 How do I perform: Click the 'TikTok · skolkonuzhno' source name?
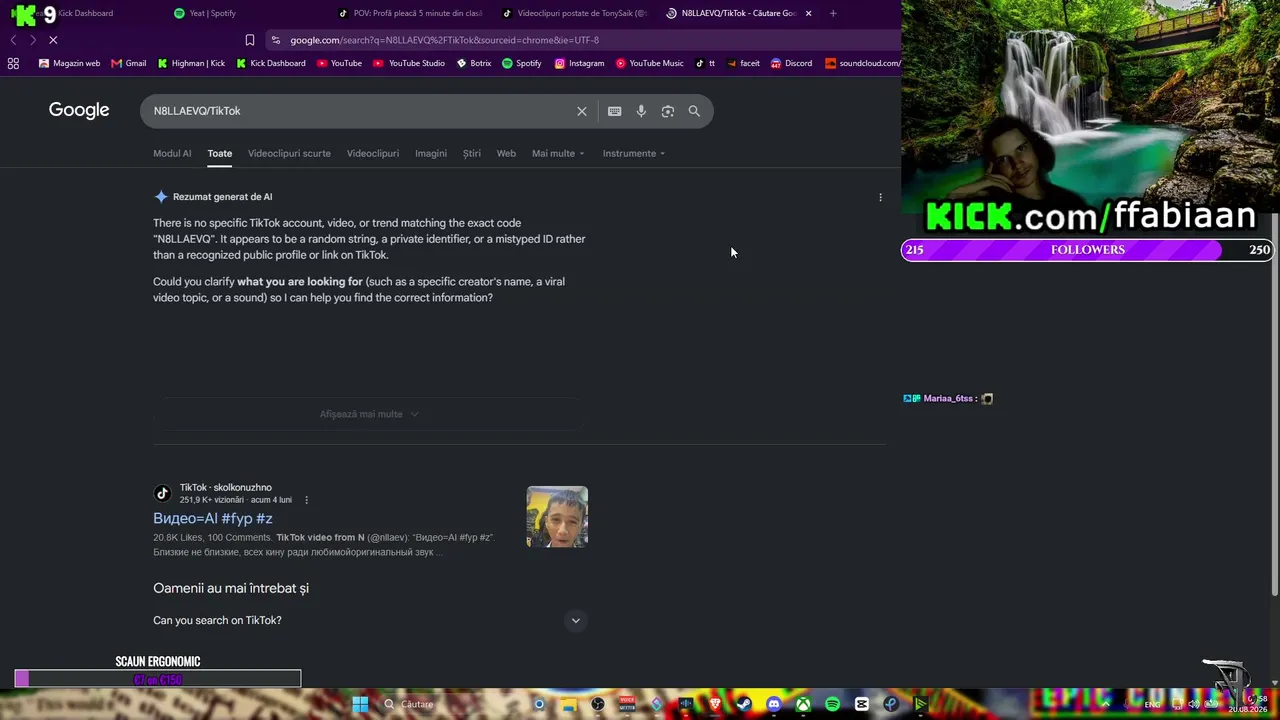click(x=226, y=488)
